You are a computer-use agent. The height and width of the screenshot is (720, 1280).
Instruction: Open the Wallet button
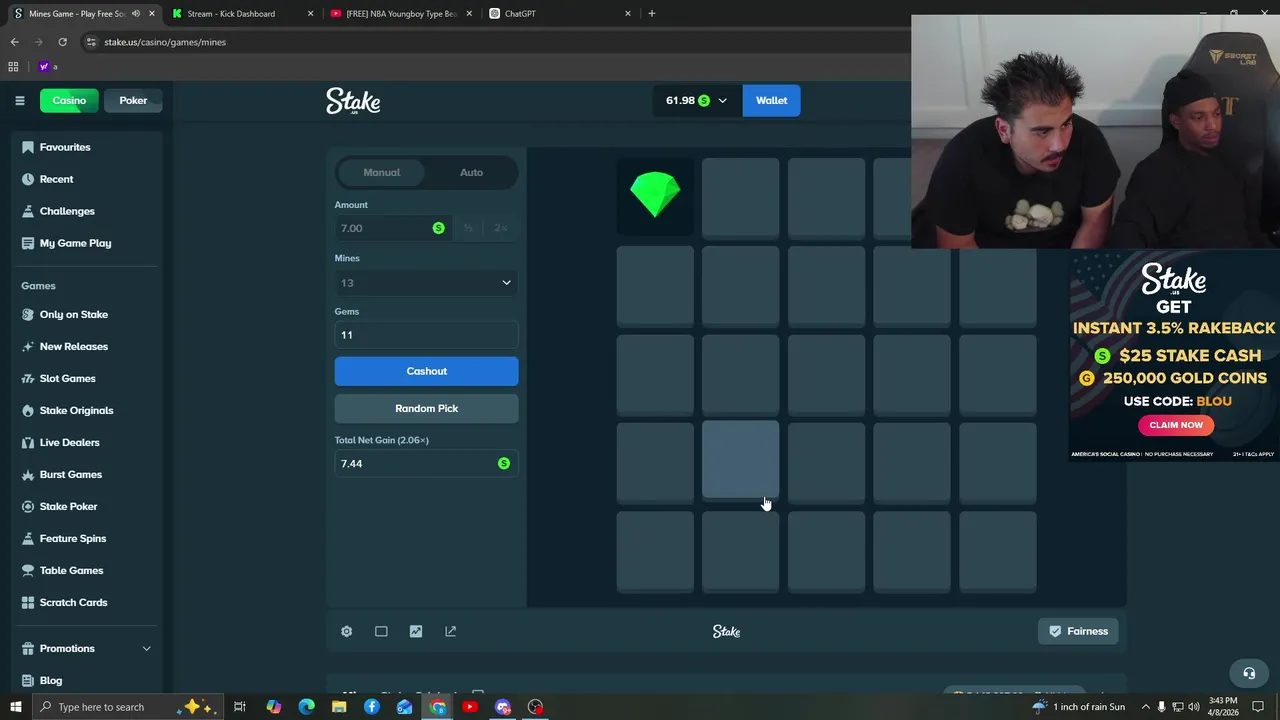tap(771, 100)
